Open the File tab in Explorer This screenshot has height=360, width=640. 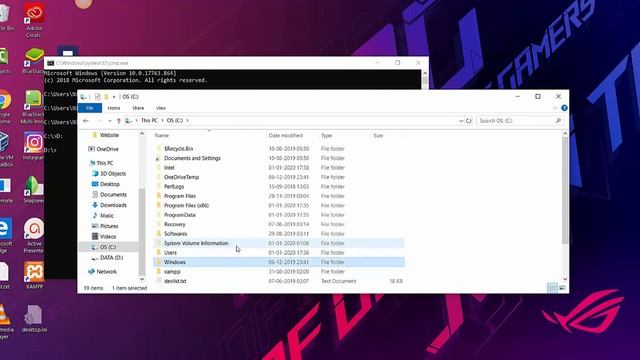[90, 108]
